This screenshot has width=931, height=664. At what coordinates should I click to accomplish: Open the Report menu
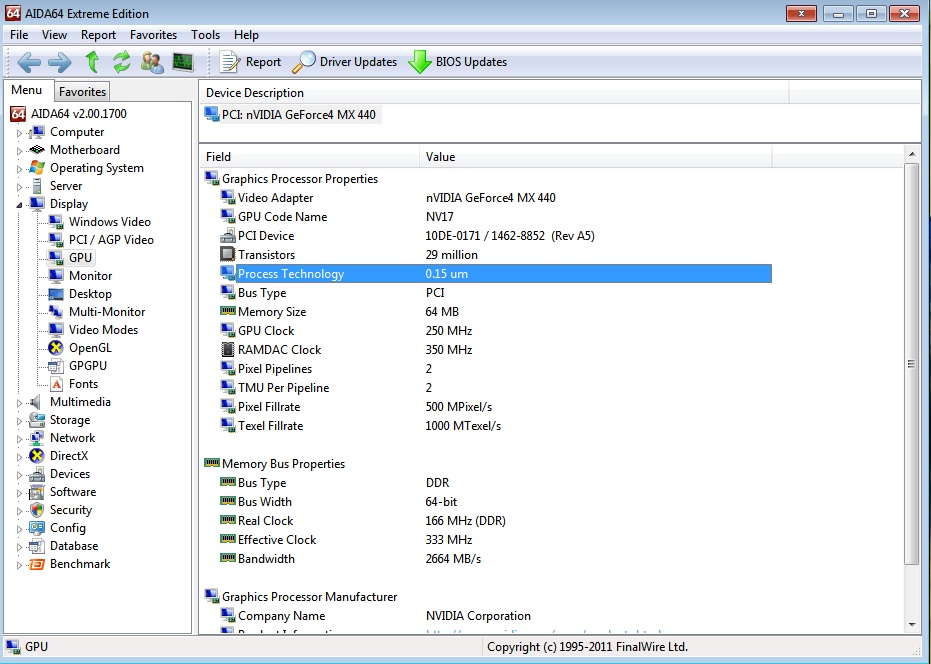[99, 35]
